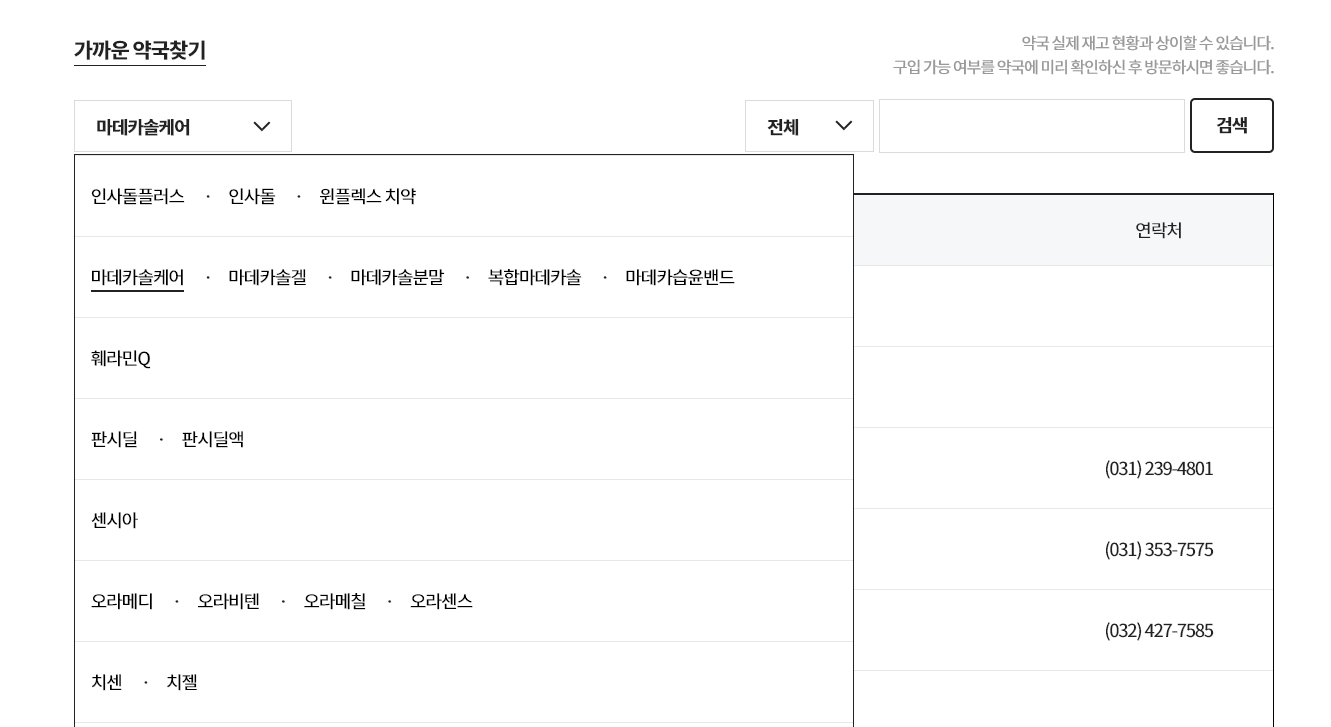The height and width of the screenshot is (727, 1331).
Task: Pick 오라메디 option
Action: pos(122,601)
